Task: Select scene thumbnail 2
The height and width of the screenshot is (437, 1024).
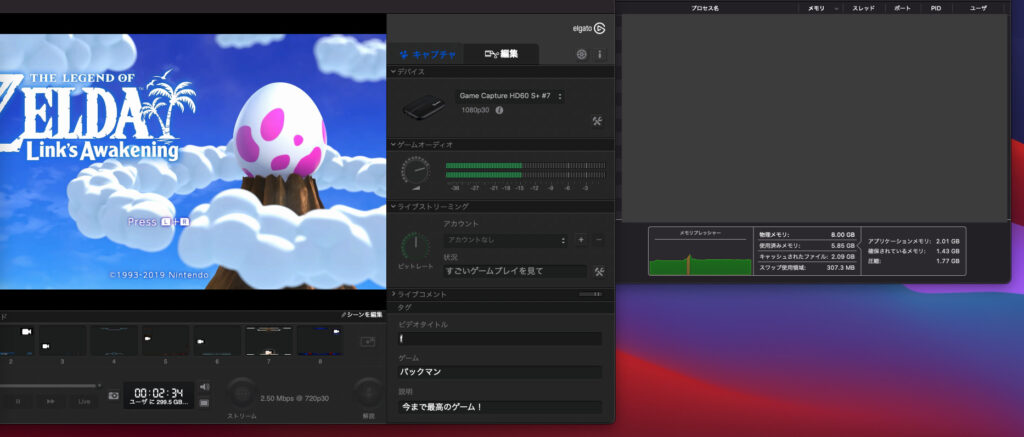Action: click(x=16, y=340)
